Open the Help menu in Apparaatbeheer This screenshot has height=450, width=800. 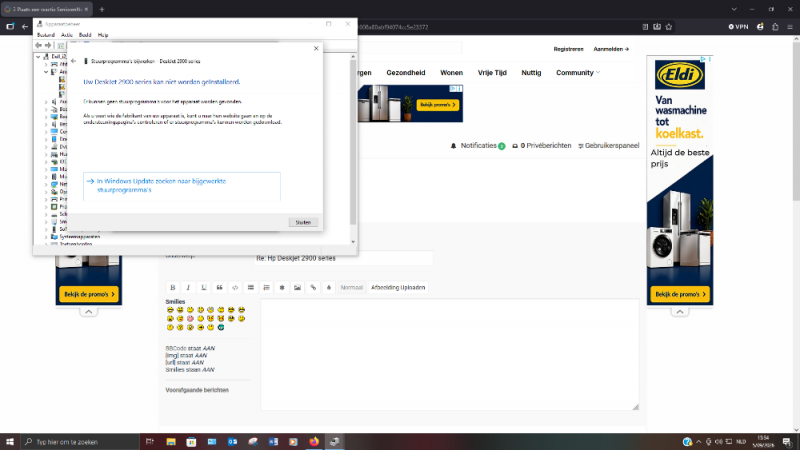[x=103, y=35]
